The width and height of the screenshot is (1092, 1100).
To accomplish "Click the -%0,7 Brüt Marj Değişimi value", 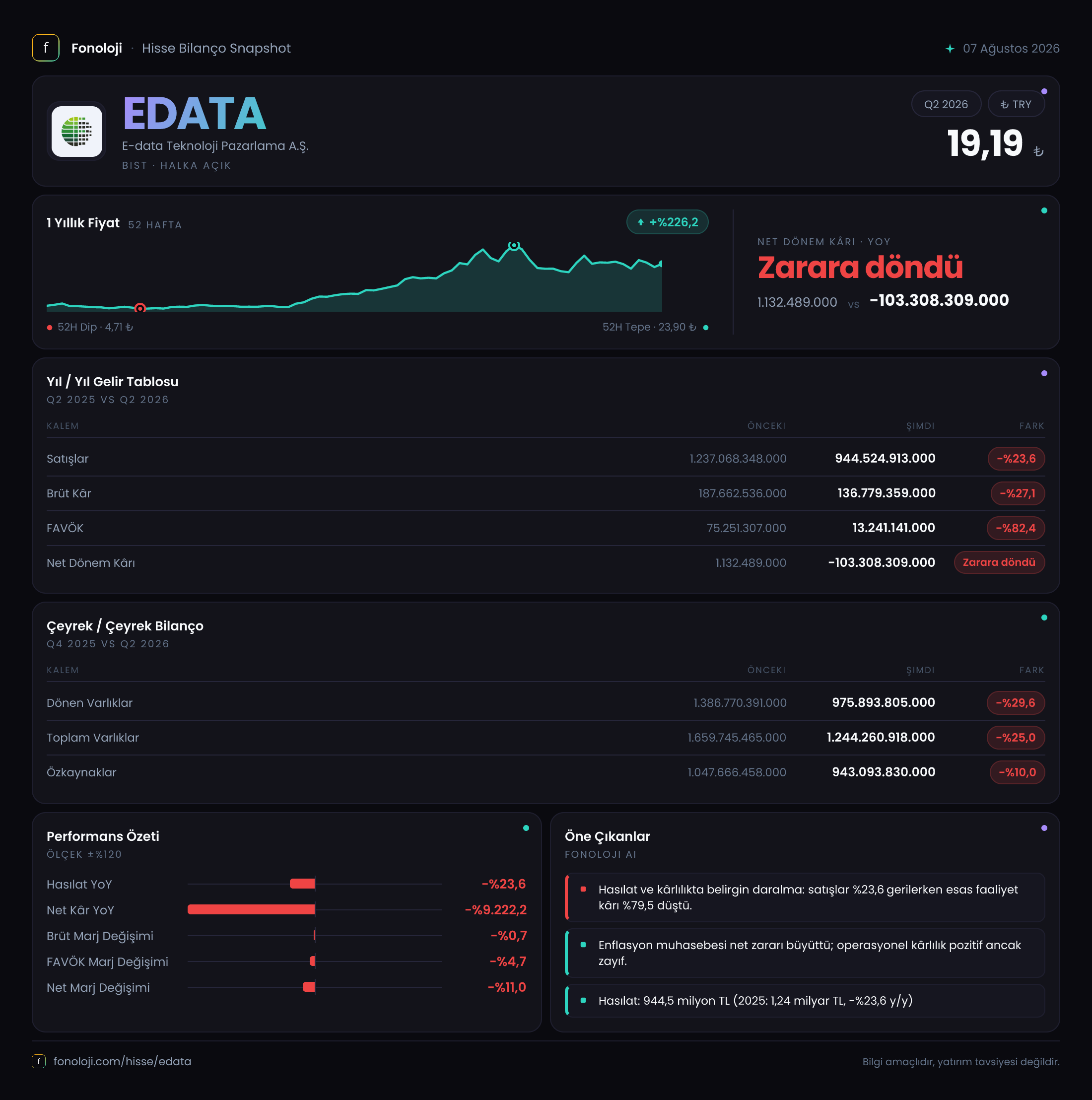I will coord(508,936).
